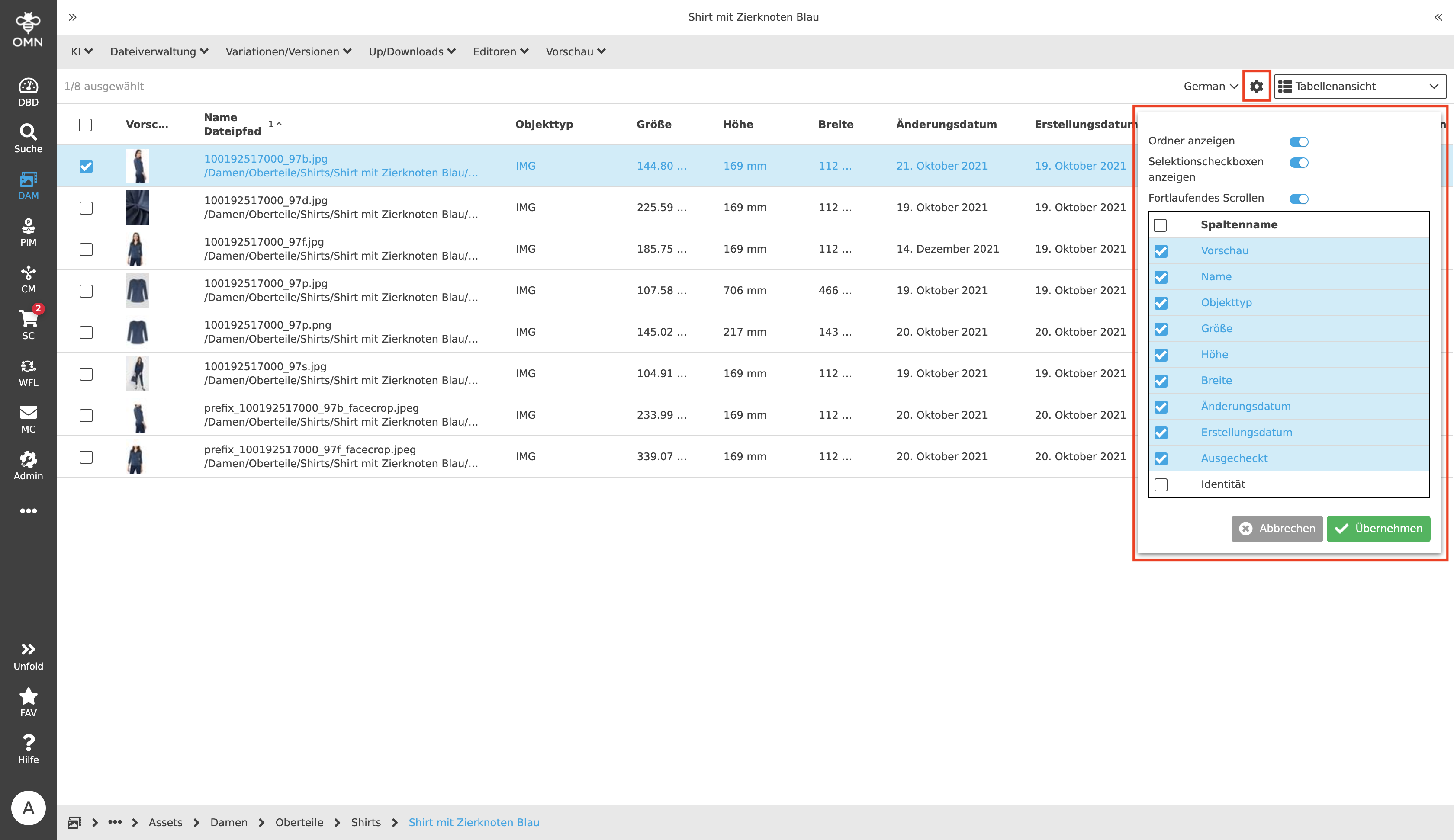Disable the Ordner anzeigen toggle
The image size is (1454, 840).
click(1298, 141)
